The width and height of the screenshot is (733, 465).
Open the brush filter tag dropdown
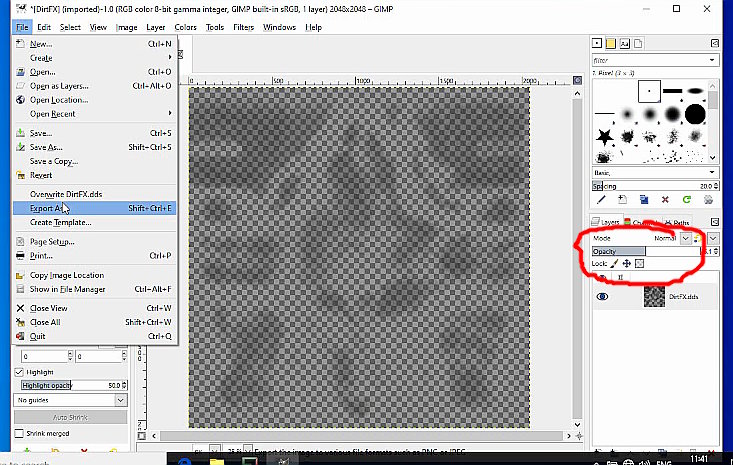712,60
